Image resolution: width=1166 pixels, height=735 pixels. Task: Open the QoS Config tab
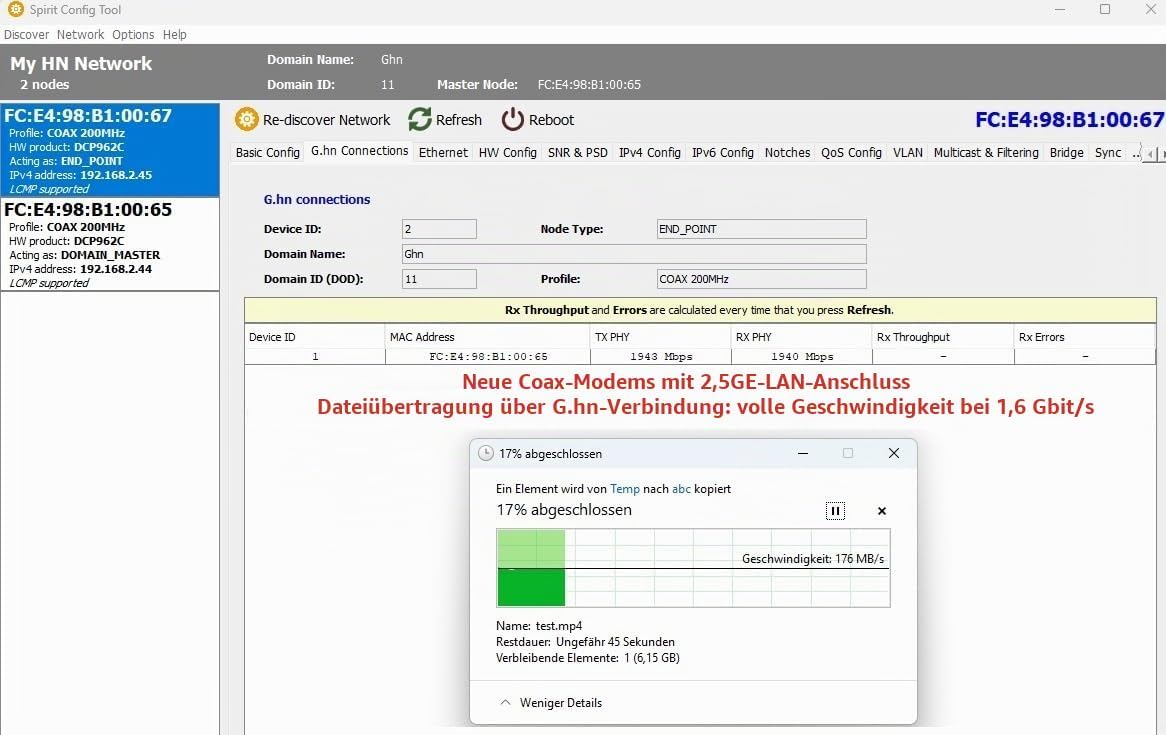click(x=851, y=152)
